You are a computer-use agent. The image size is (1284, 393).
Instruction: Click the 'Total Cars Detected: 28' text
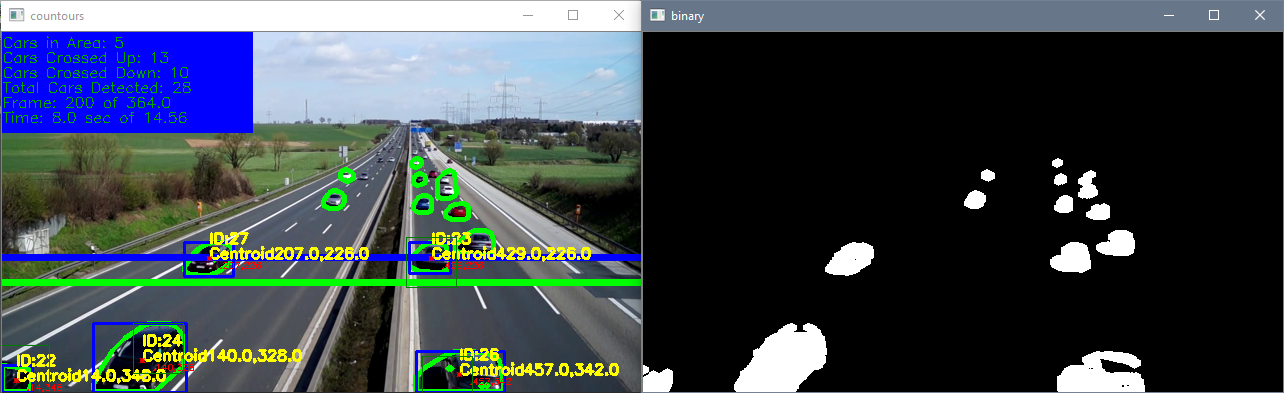[98, 88]
